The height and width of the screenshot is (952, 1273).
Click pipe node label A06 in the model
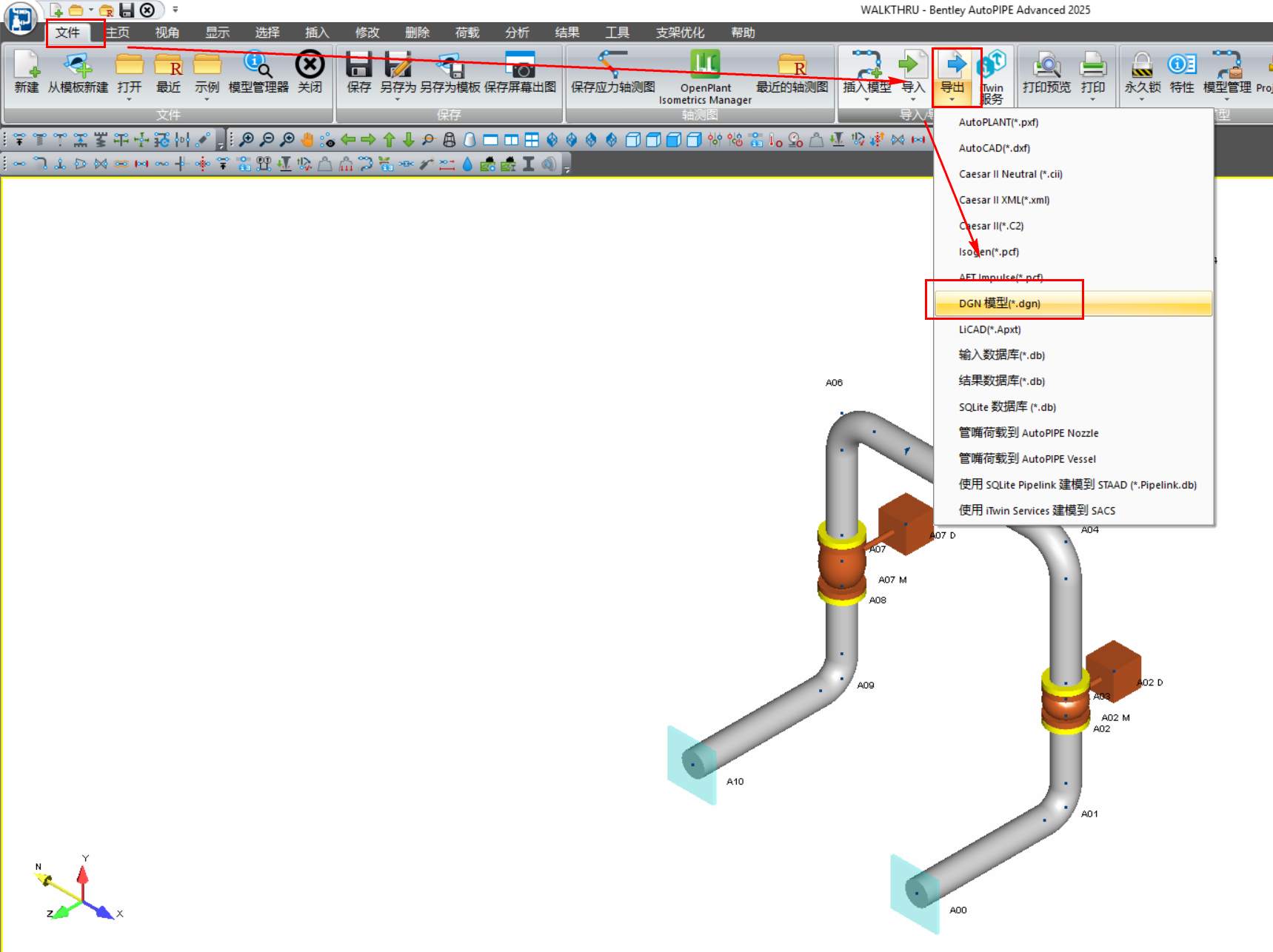pos(834,383)
